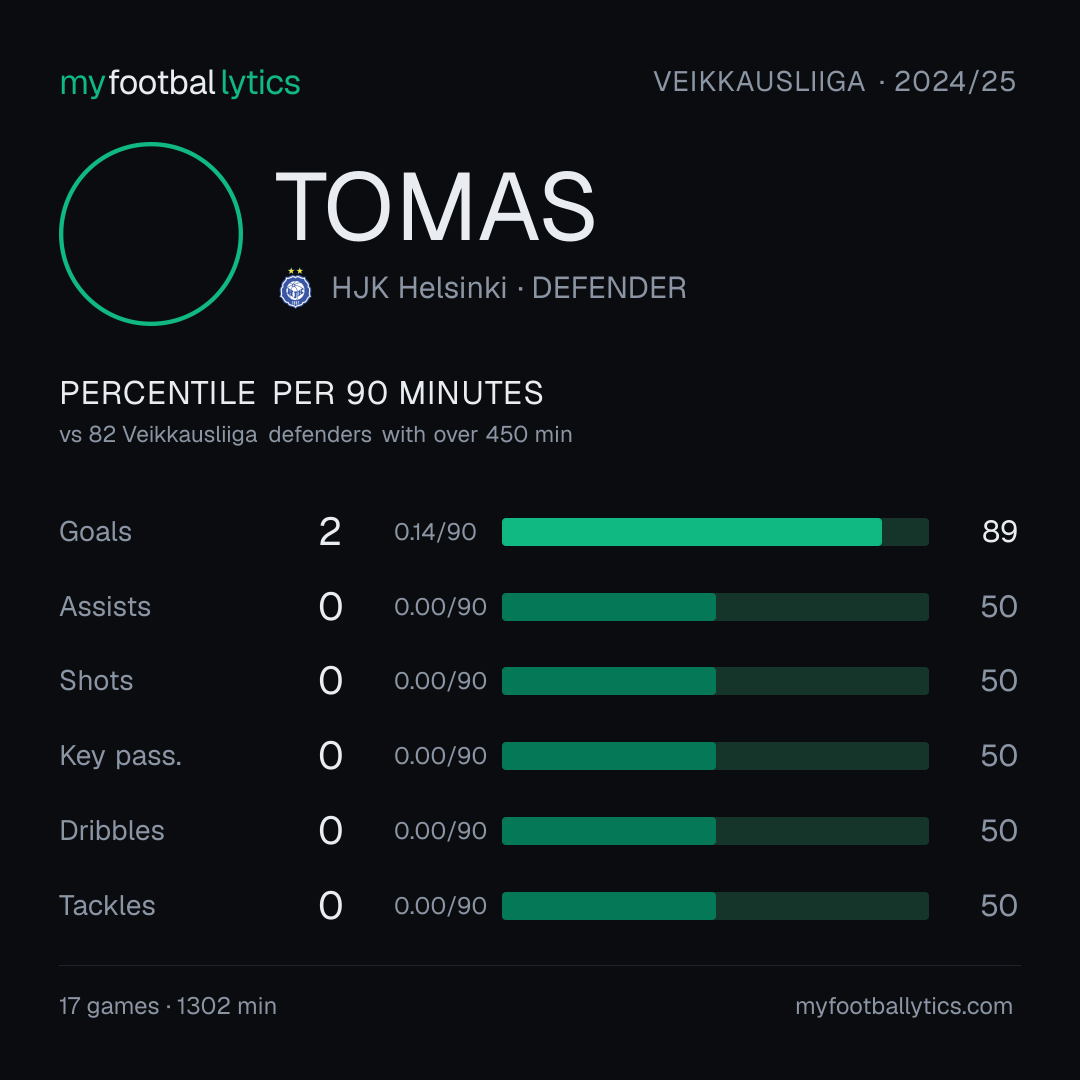
Task: Click the HJK Helsinki club crest icon
Action: tap(295, 288)
